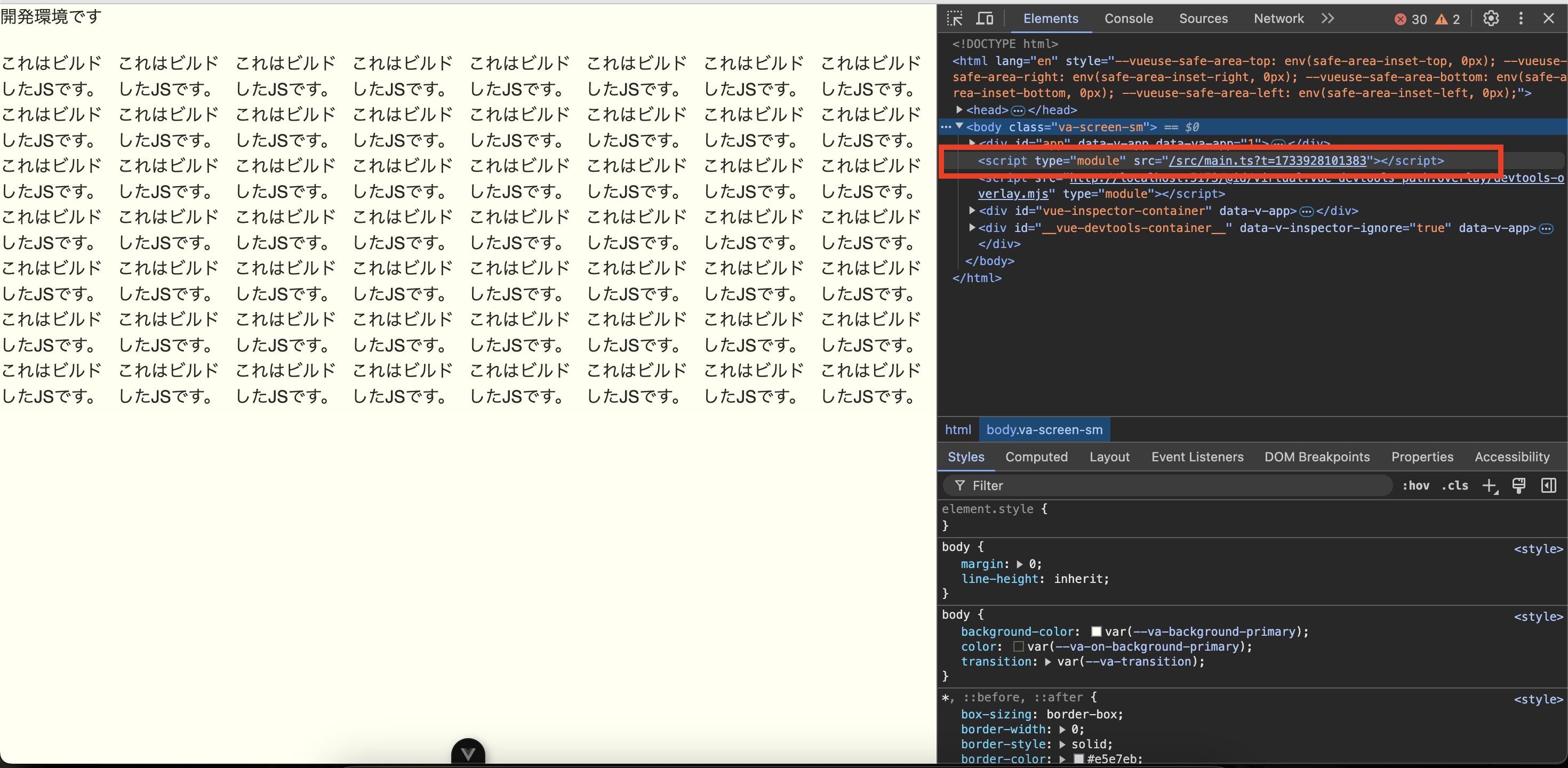Click the more tabs chevron icon
The height and width of the screenshot is (768, 1568).
point(1327,18)
